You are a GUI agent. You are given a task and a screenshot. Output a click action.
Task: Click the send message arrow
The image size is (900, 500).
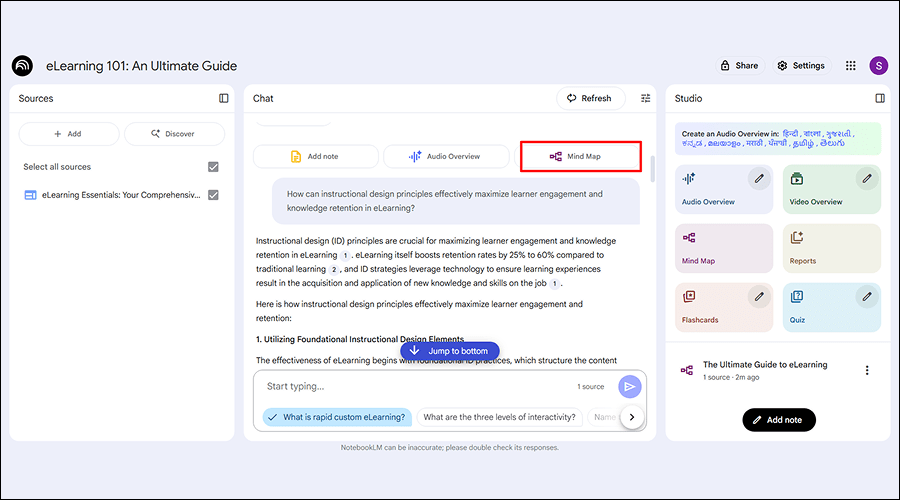point(629,387)
